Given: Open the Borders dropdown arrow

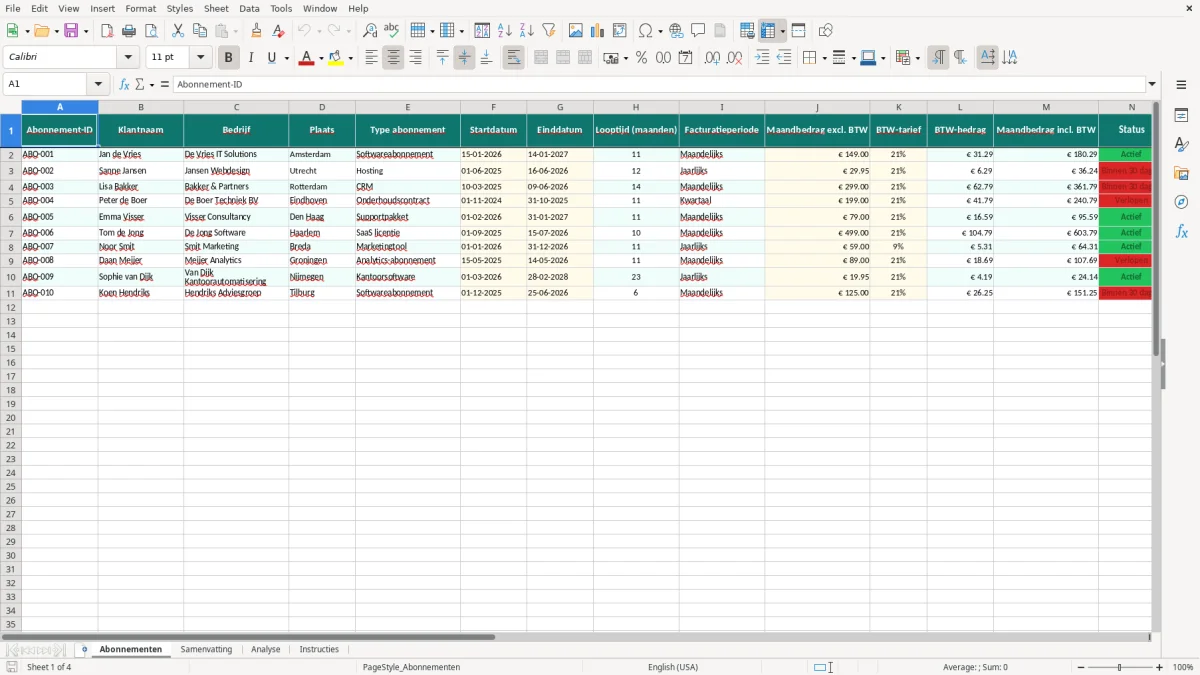Looking at the screenshot, I should pyautogui.click(x=824, y=58).
